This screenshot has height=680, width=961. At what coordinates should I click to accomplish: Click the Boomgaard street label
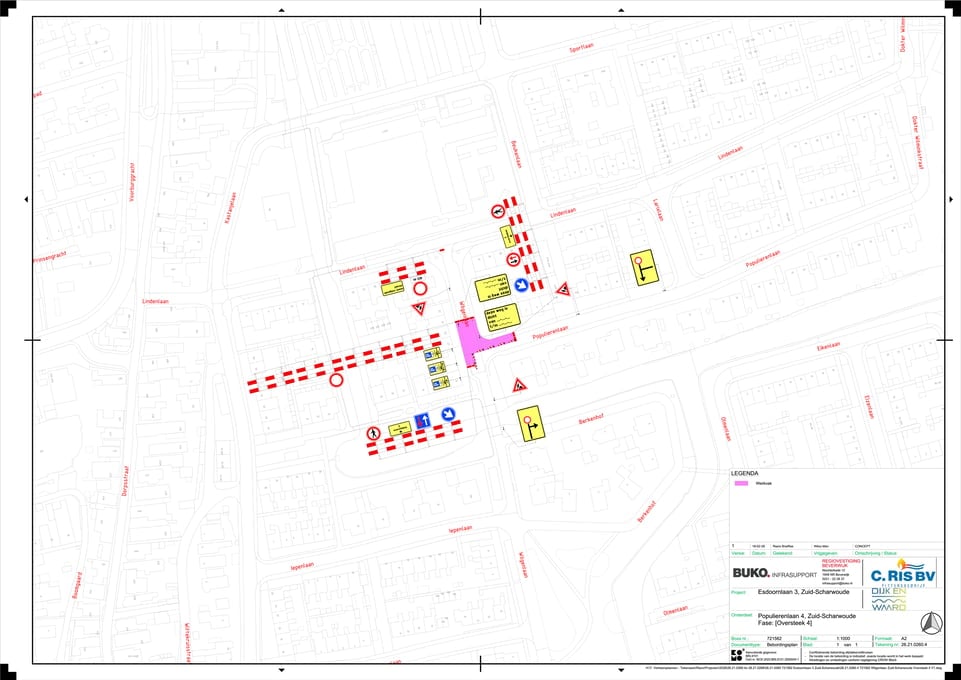click(77, 586)
